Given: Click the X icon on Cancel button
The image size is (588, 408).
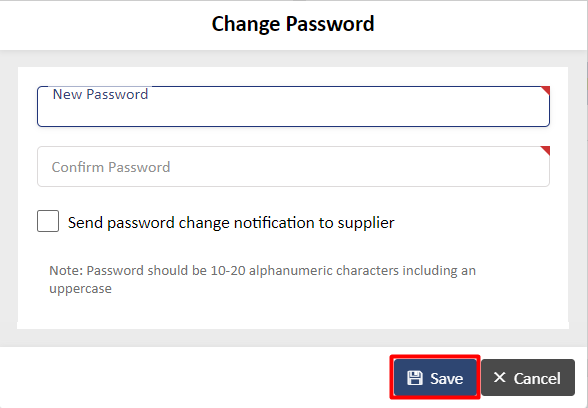Looking at the screenshot, I should pyautogui.click(x=500, y=377).
